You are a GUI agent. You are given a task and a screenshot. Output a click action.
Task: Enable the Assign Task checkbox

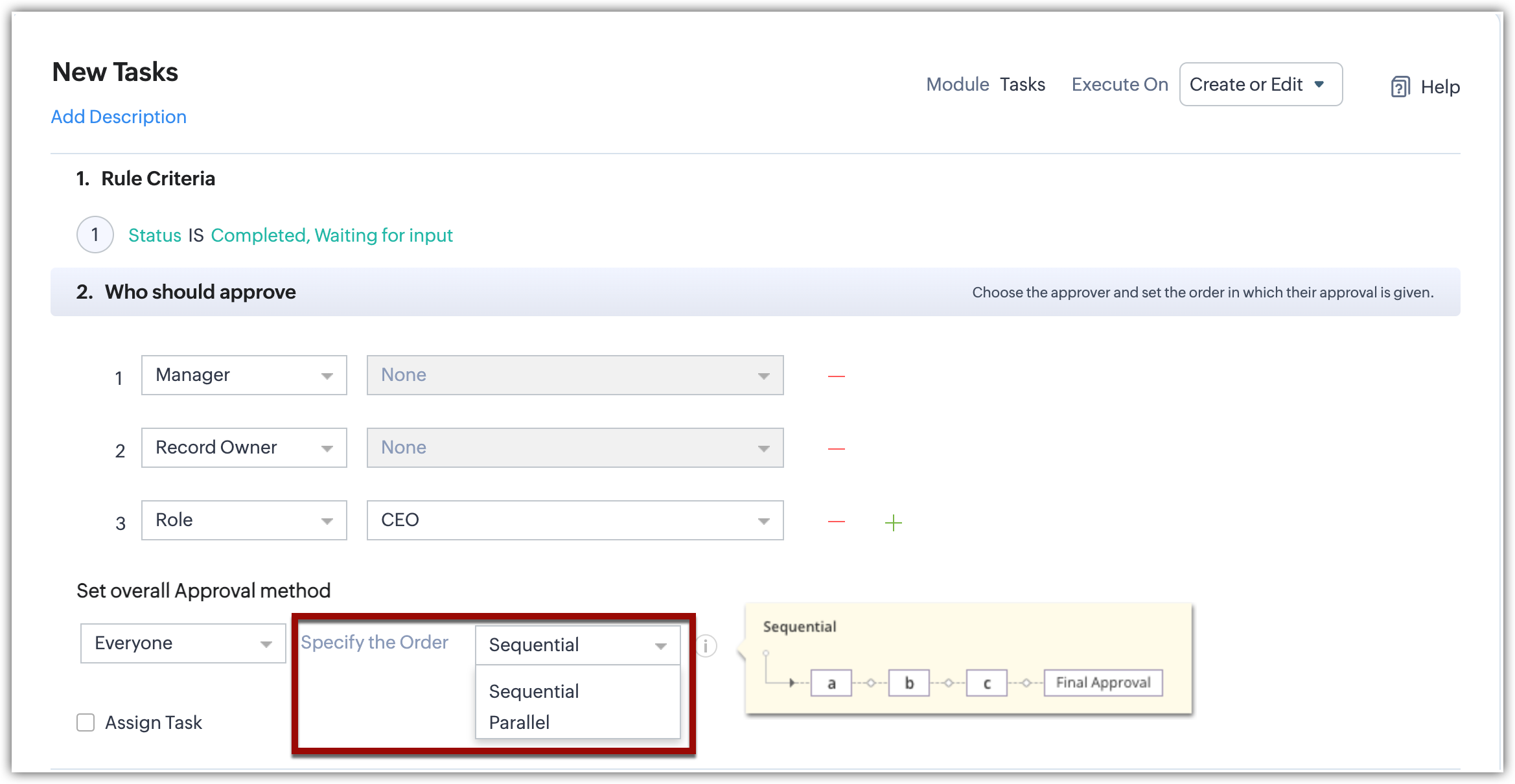pos(86,722)
